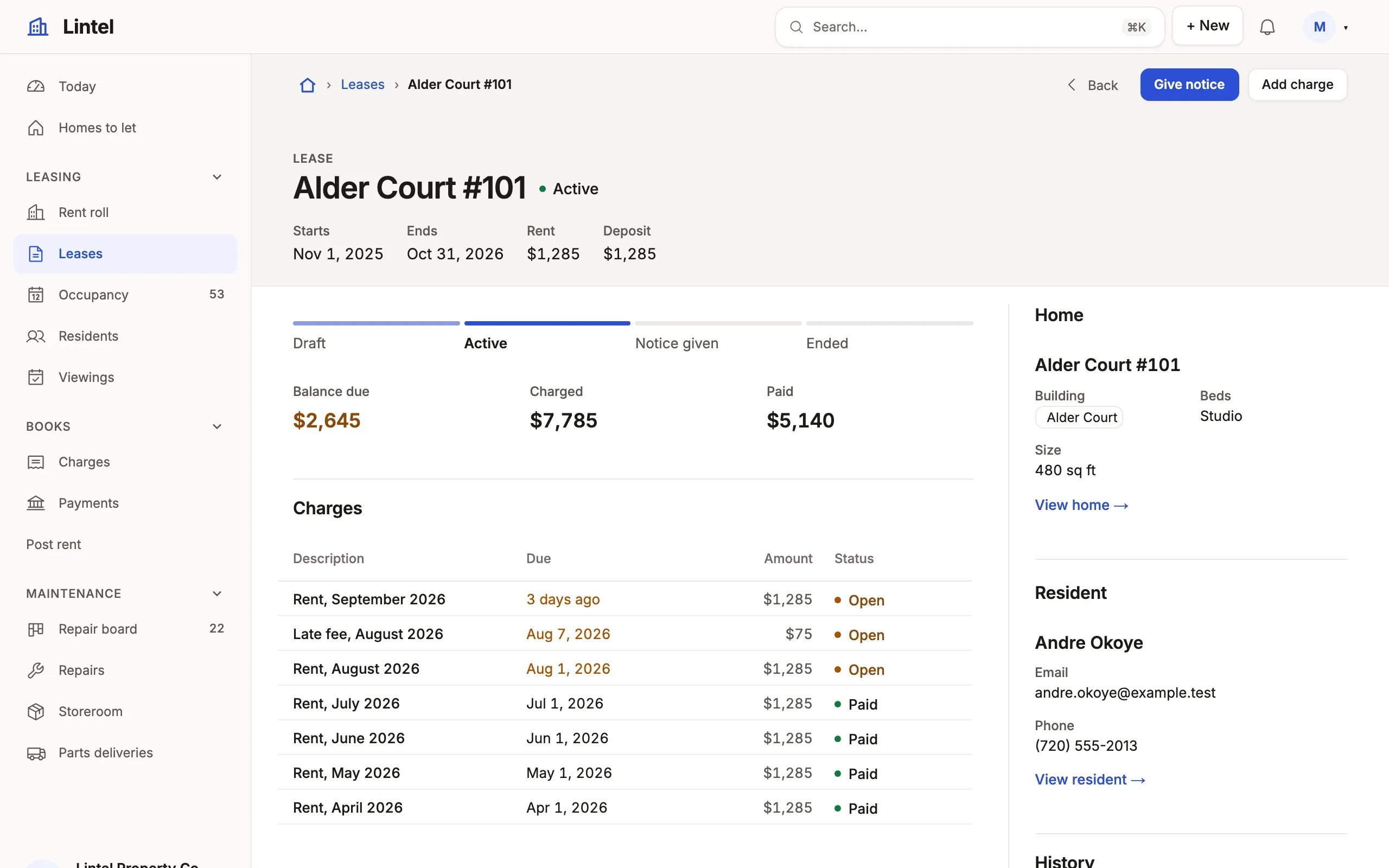Select the Rent, May 2026 row
Screen dimensions: 1389x868
625,773
